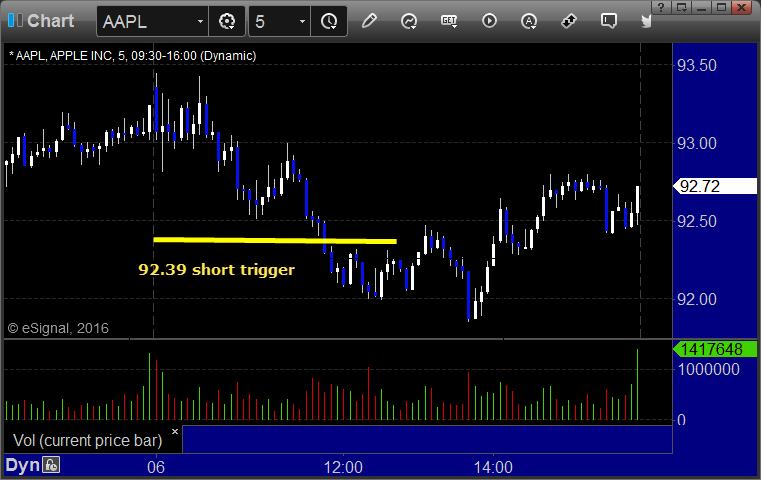
Task: Click the Dyn time mode label
Action: [x=22, y=465]
